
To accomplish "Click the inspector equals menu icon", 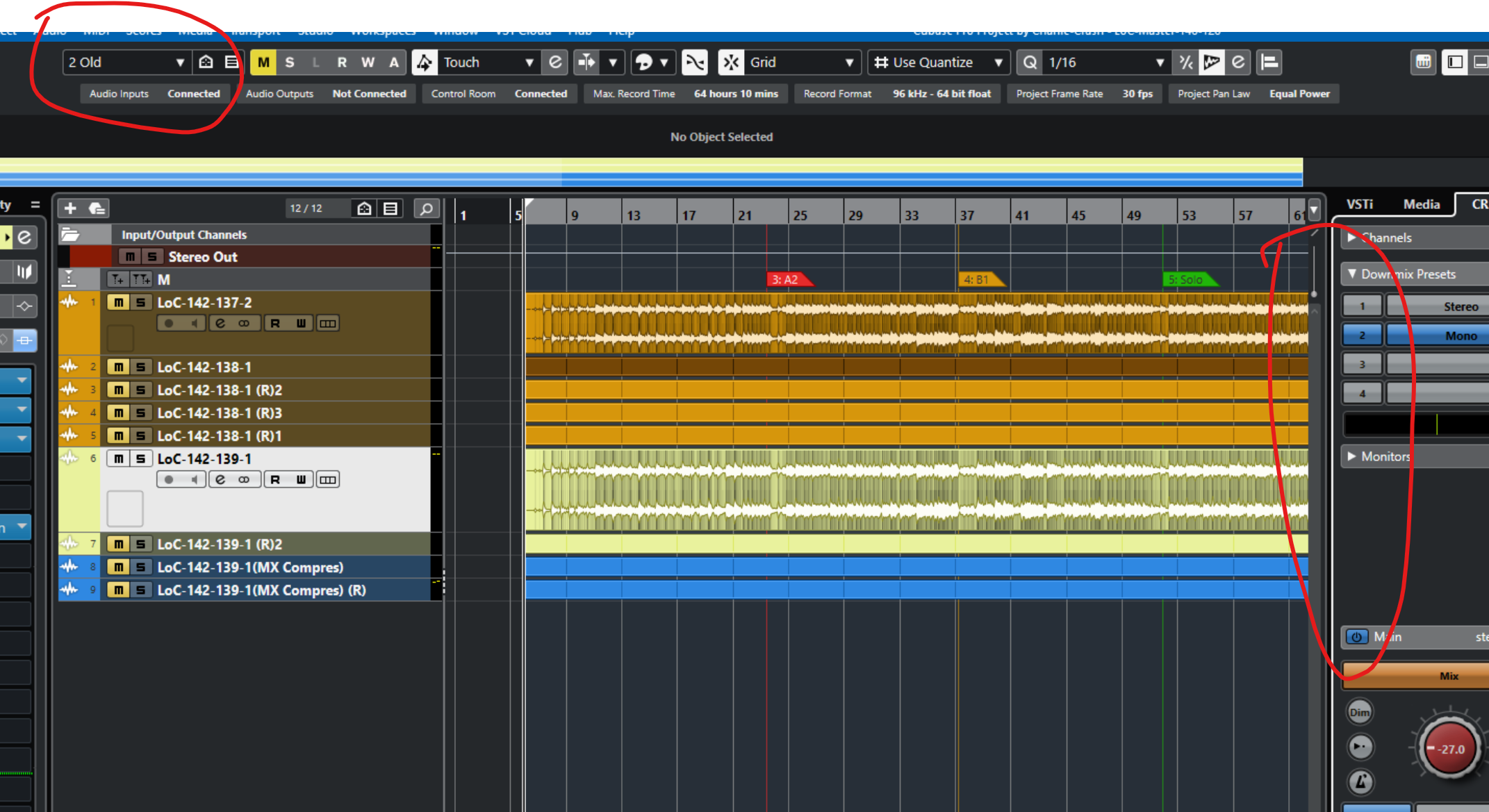I will (x=35, y=205).
